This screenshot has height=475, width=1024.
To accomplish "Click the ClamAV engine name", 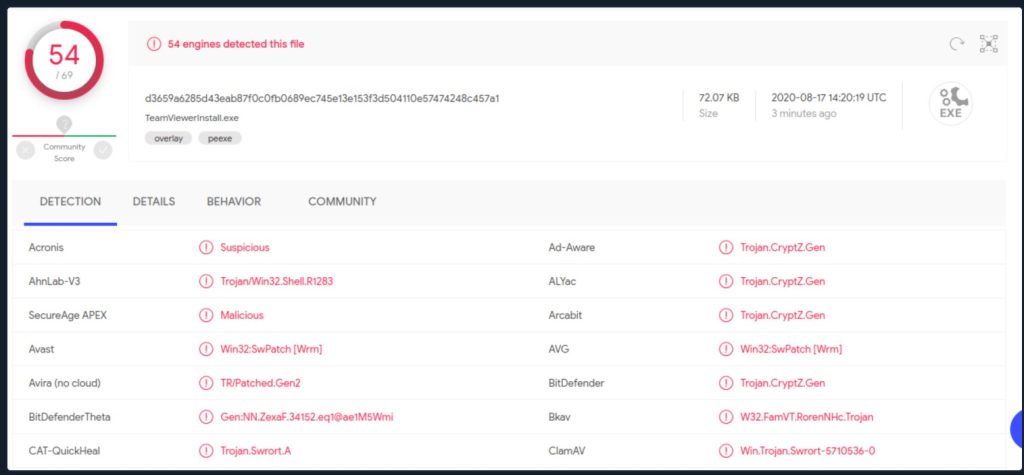I will click(x=566, y=451).
